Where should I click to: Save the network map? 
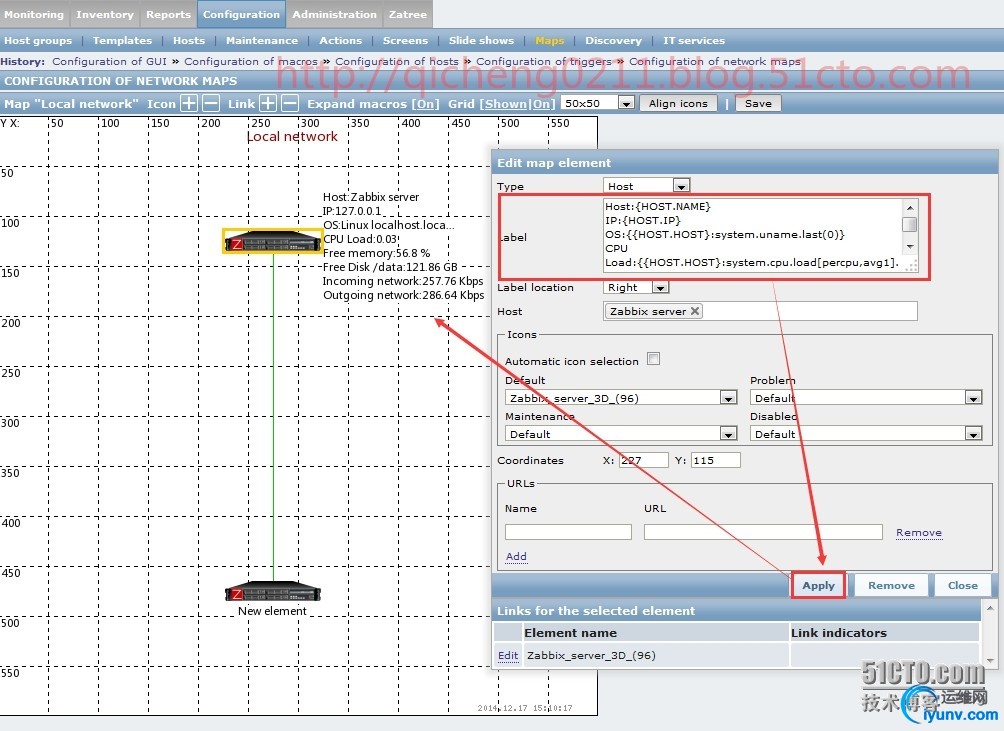pyautogui.click(x=758, y=104)
